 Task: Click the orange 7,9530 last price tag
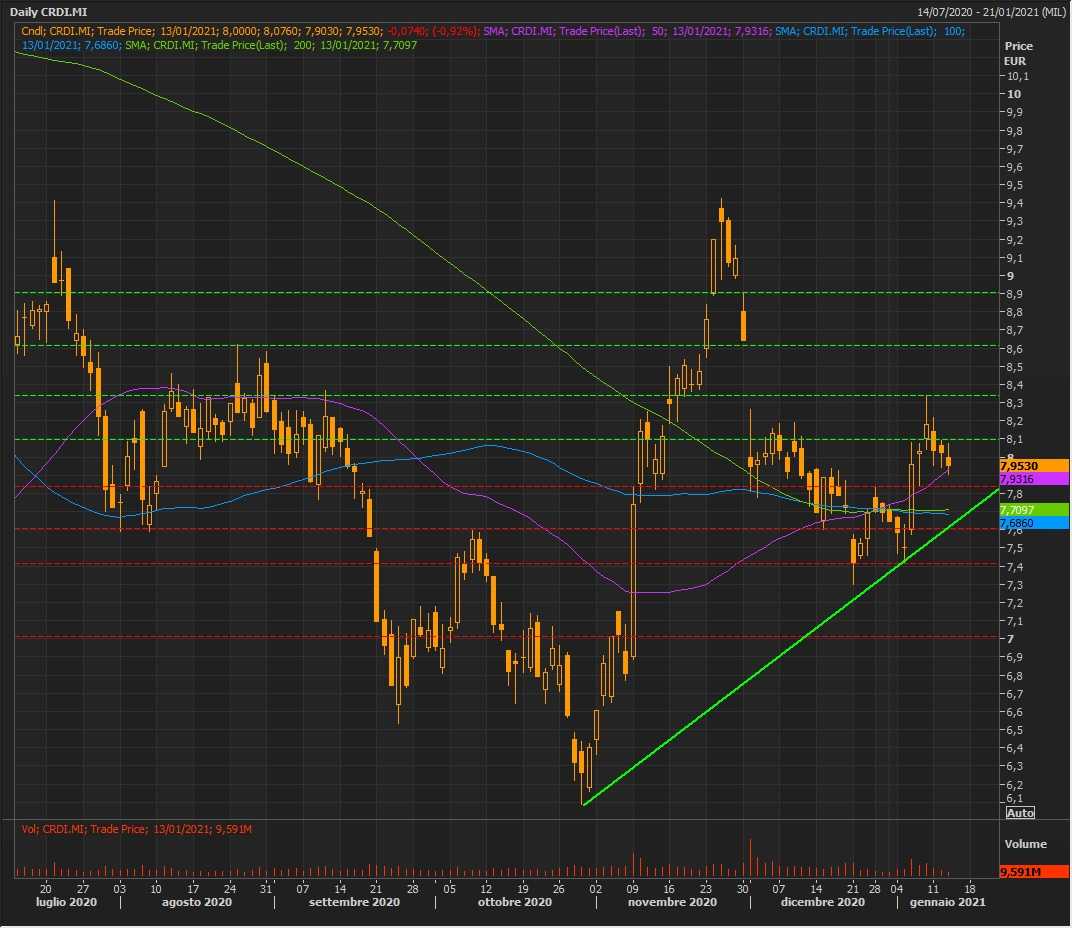pyautogui.click(x=1019, y=465)
